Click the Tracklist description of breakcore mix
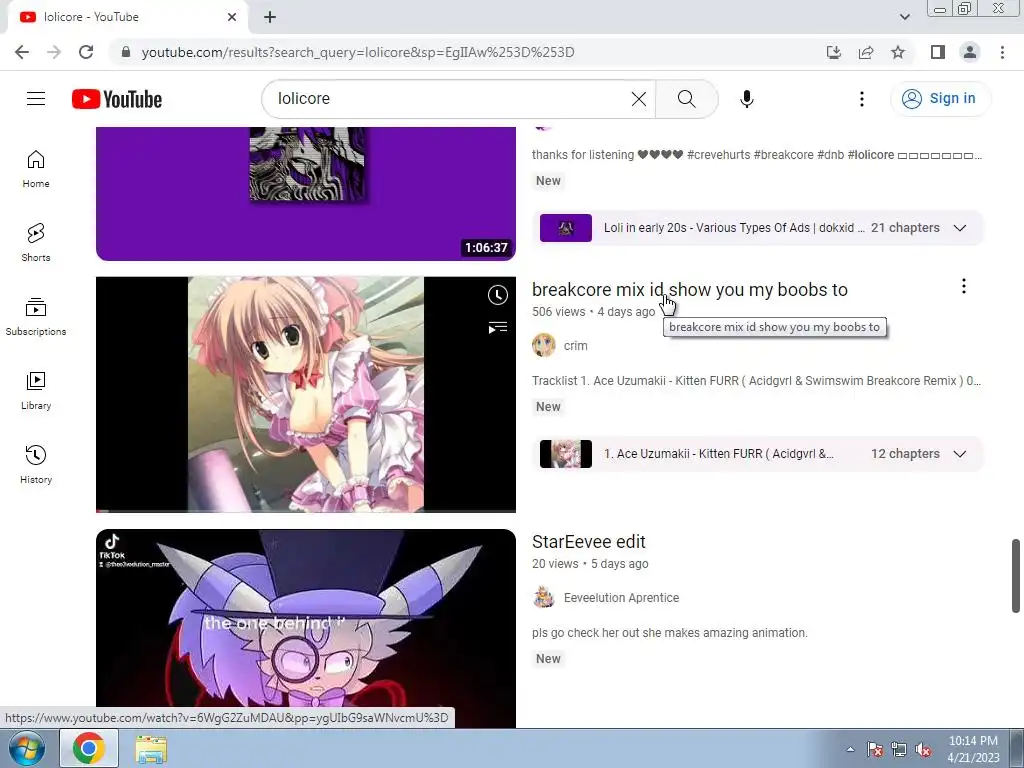 756,381
